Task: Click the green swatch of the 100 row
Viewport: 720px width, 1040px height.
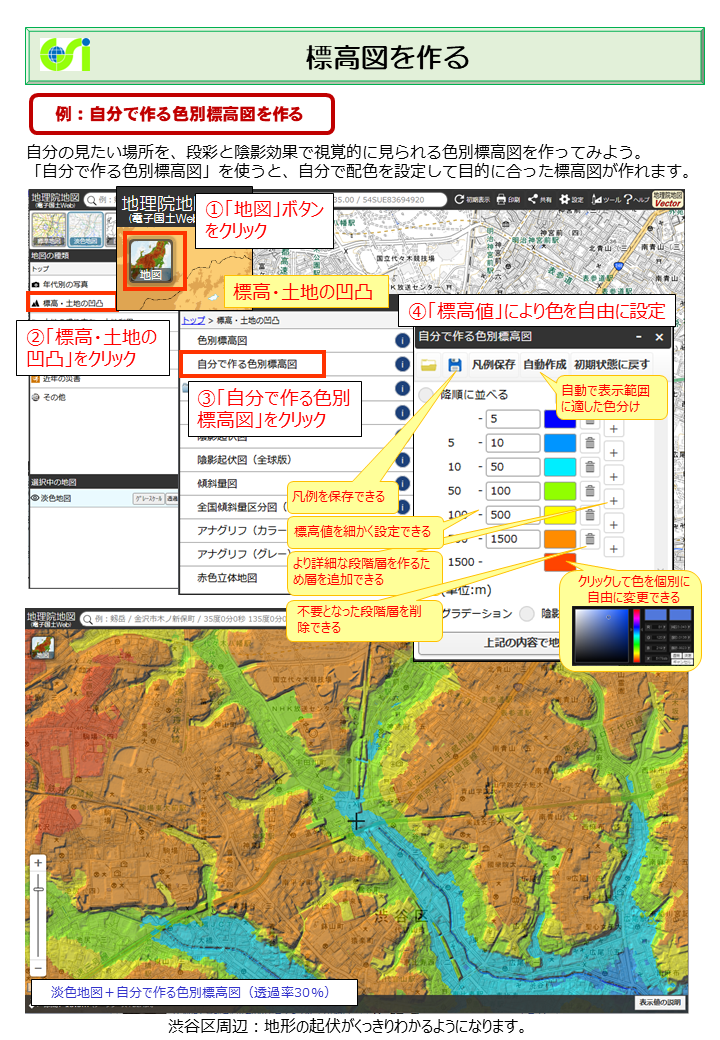Action: (x=560, y=491)
